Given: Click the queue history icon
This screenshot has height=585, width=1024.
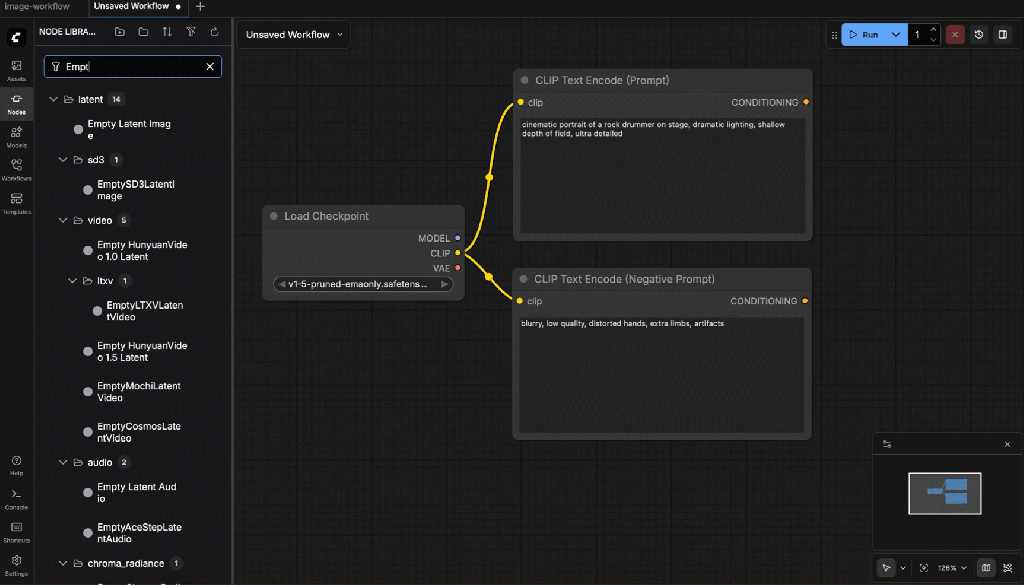Looking at the screenshot, I should (979, 35).
